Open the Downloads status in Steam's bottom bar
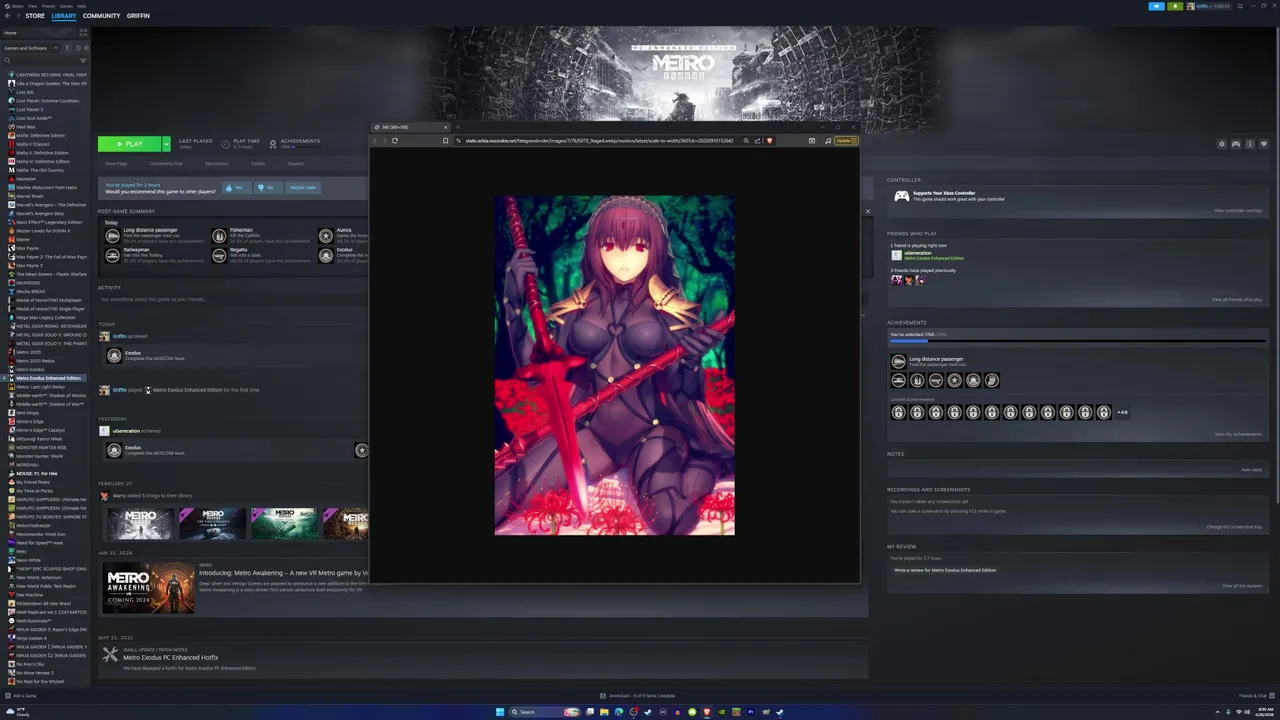This screenshot has width=1280, height=720. click(x=638, y=696)
